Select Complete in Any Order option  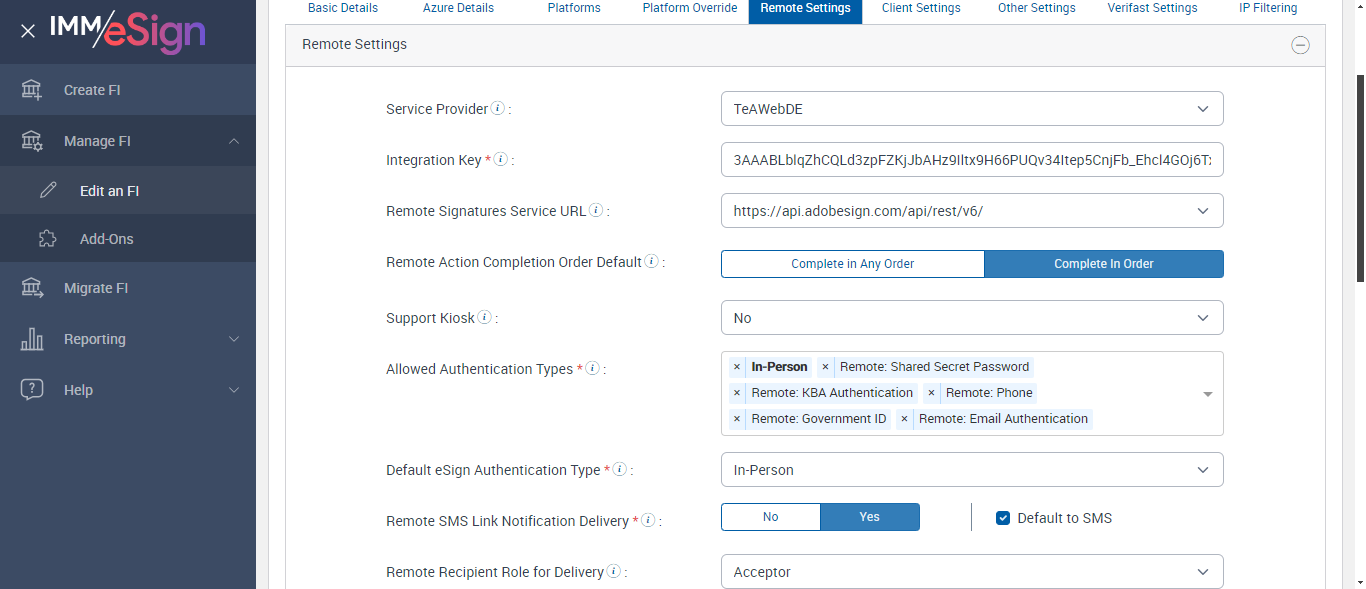852,264
